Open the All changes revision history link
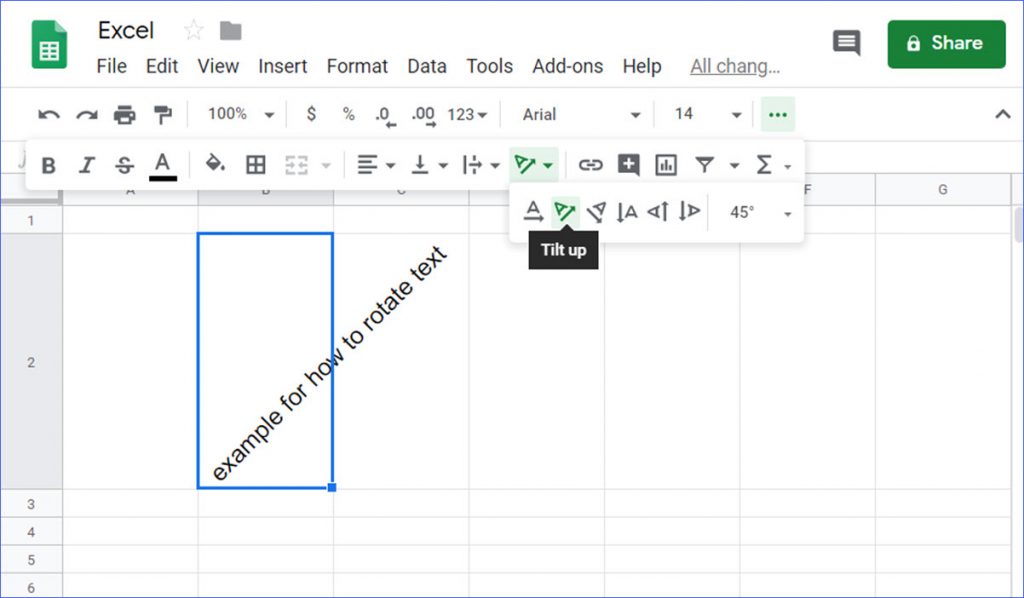 point(735,66)
